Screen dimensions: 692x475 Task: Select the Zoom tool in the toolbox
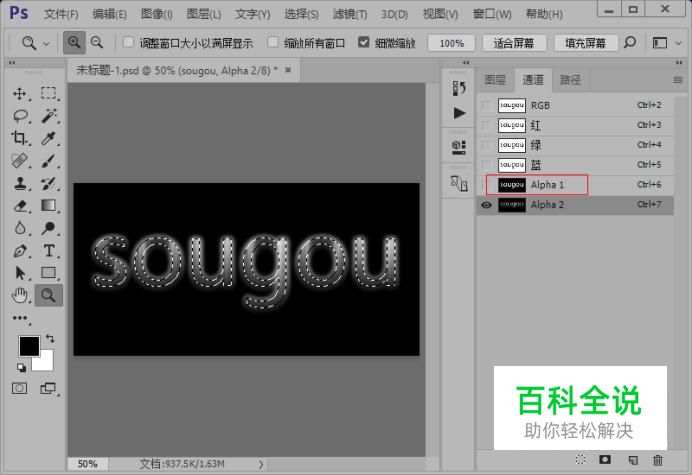click(49, 295)
